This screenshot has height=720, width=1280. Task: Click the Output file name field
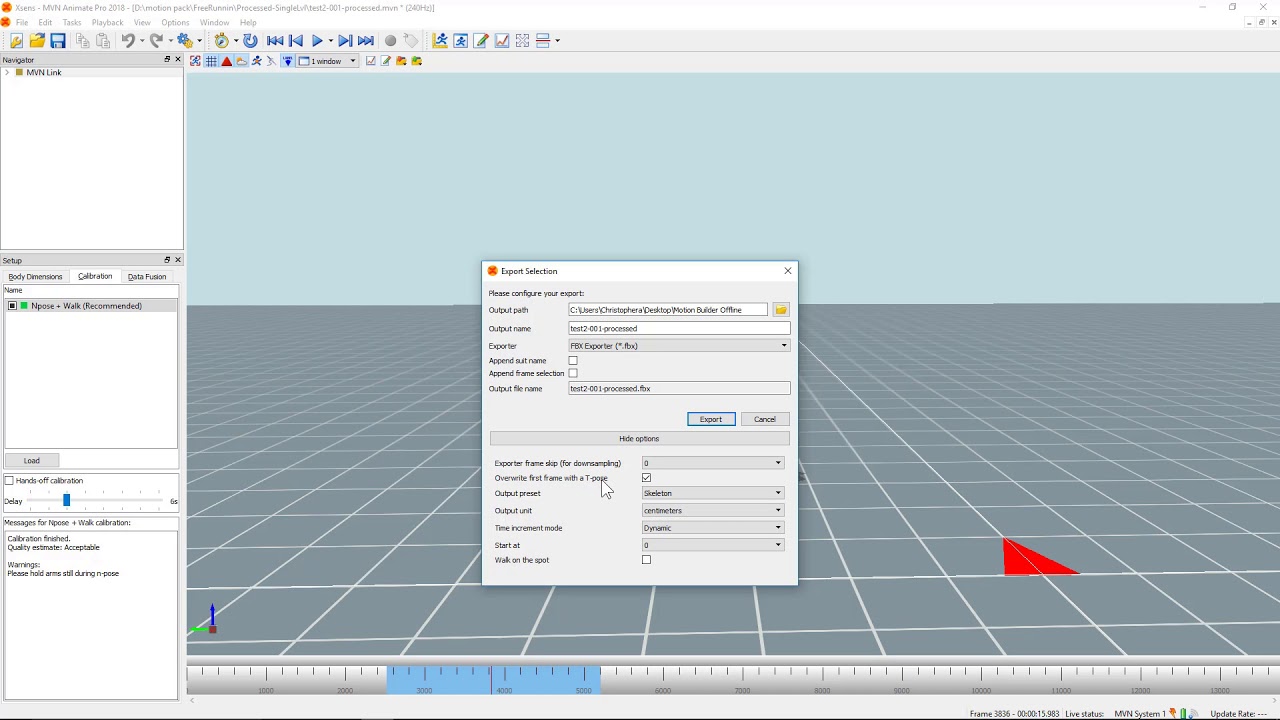point(679,389)
